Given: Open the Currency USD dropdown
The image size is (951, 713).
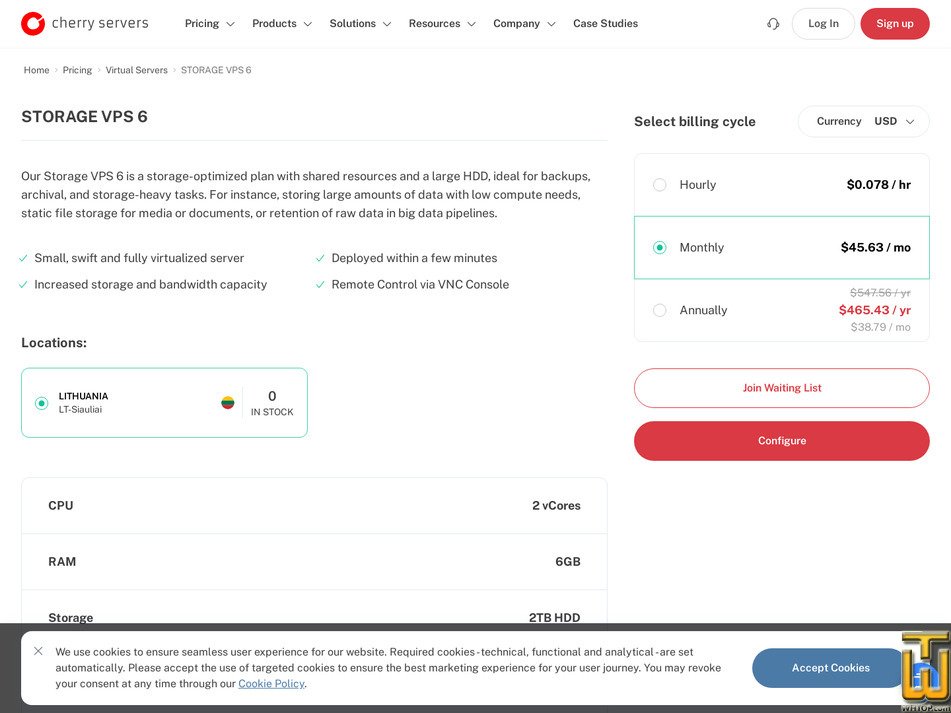Looking at the screenshot, I should point(864,121).
